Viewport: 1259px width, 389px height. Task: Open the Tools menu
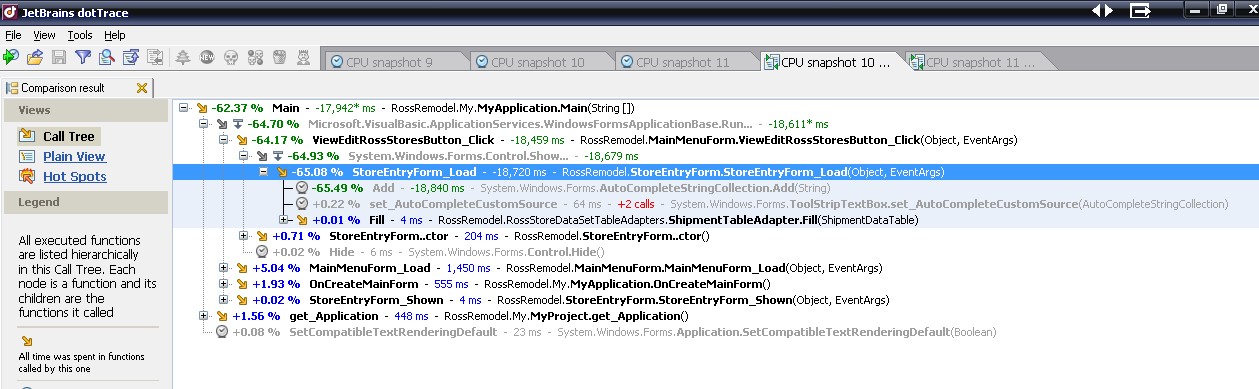pos(80,35)
